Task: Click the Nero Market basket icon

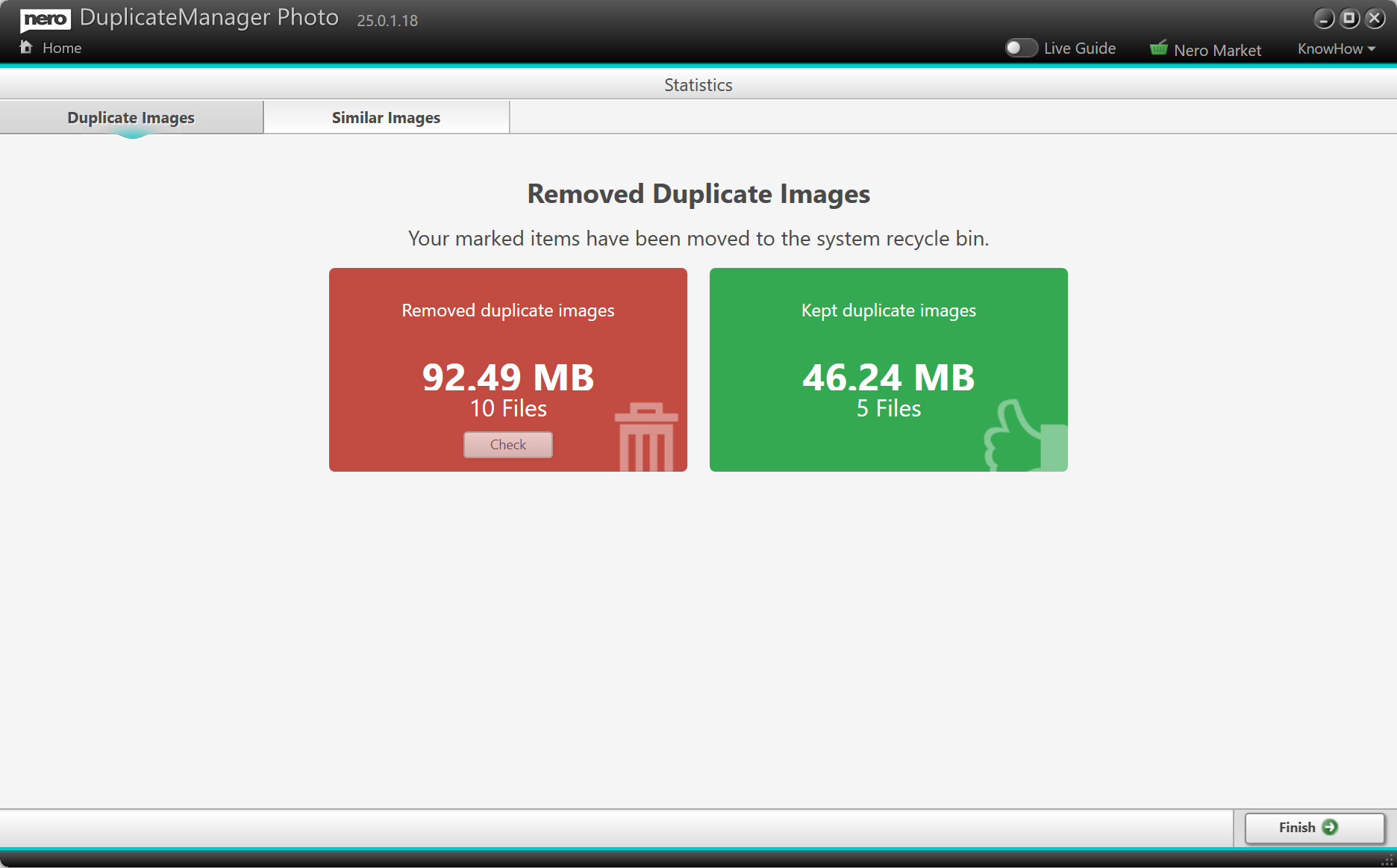Action: [1158, 49]
